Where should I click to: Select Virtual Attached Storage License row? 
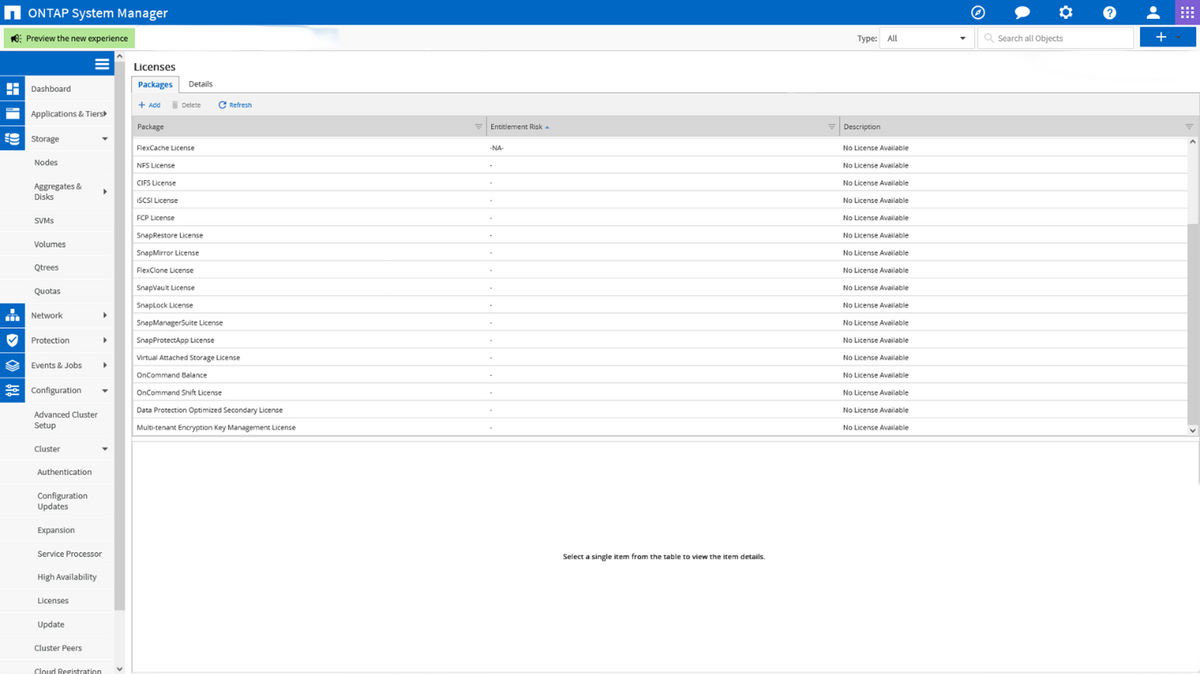click(659, 358)
